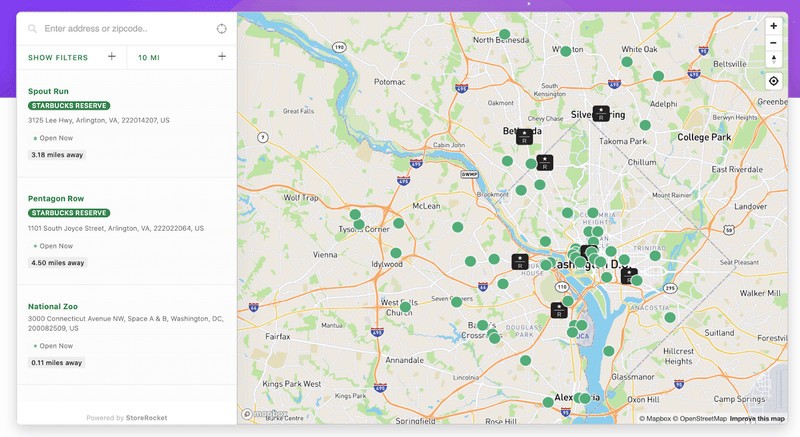The image size is (800, 437).
Task: Open the Spout Run store listing
Action: (x=48, y=91)
